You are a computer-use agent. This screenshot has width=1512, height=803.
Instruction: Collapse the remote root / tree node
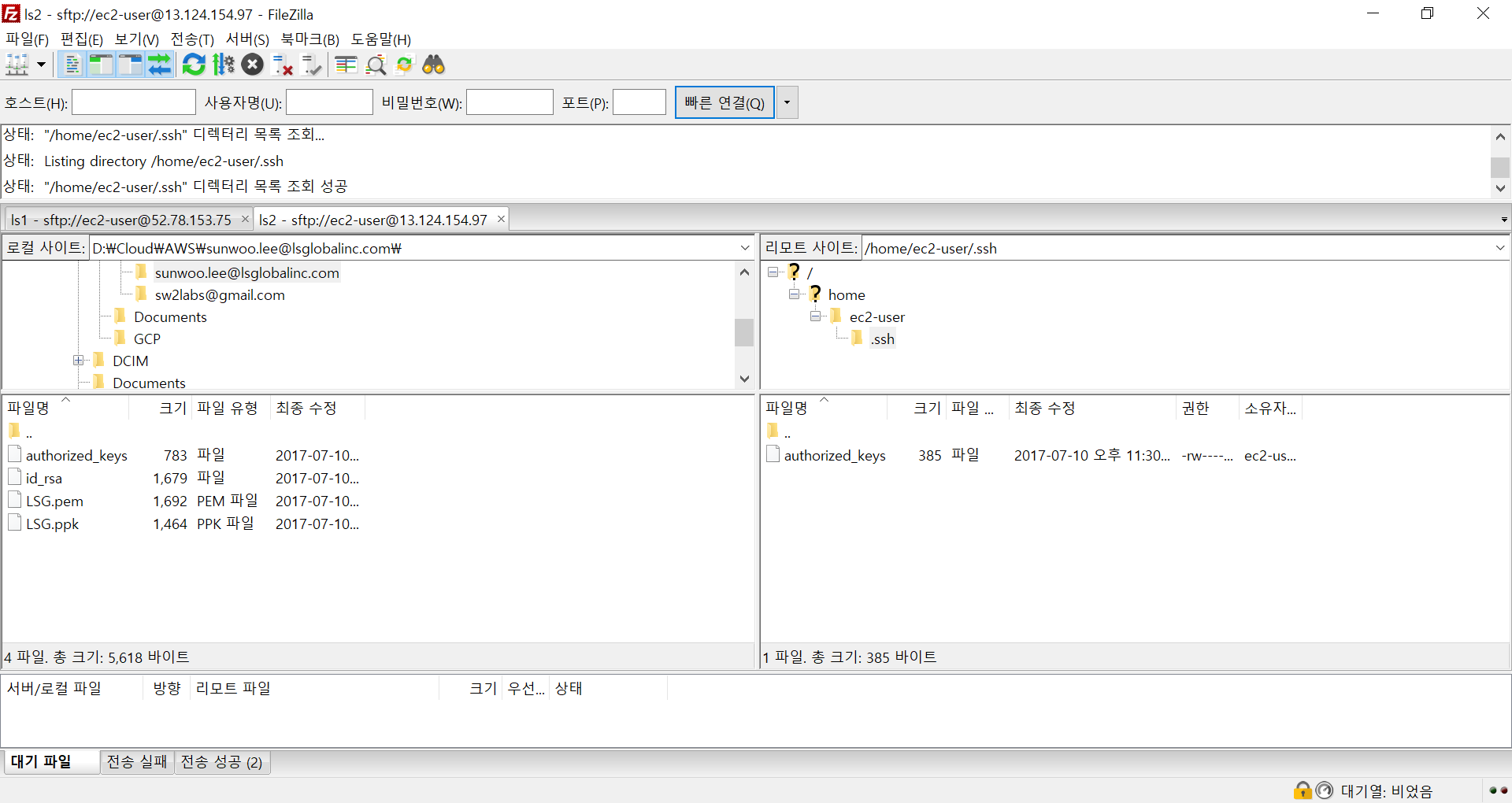pos(773,272)
